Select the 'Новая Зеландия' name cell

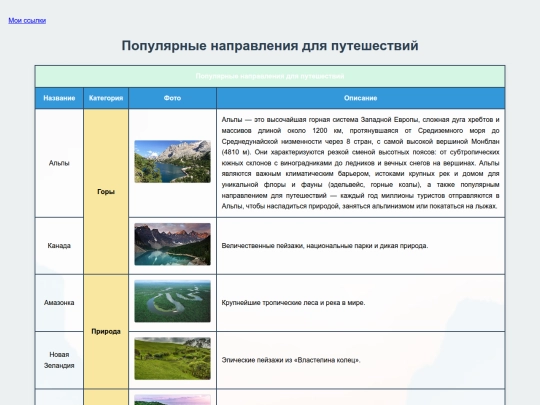[x=59, y=360]
